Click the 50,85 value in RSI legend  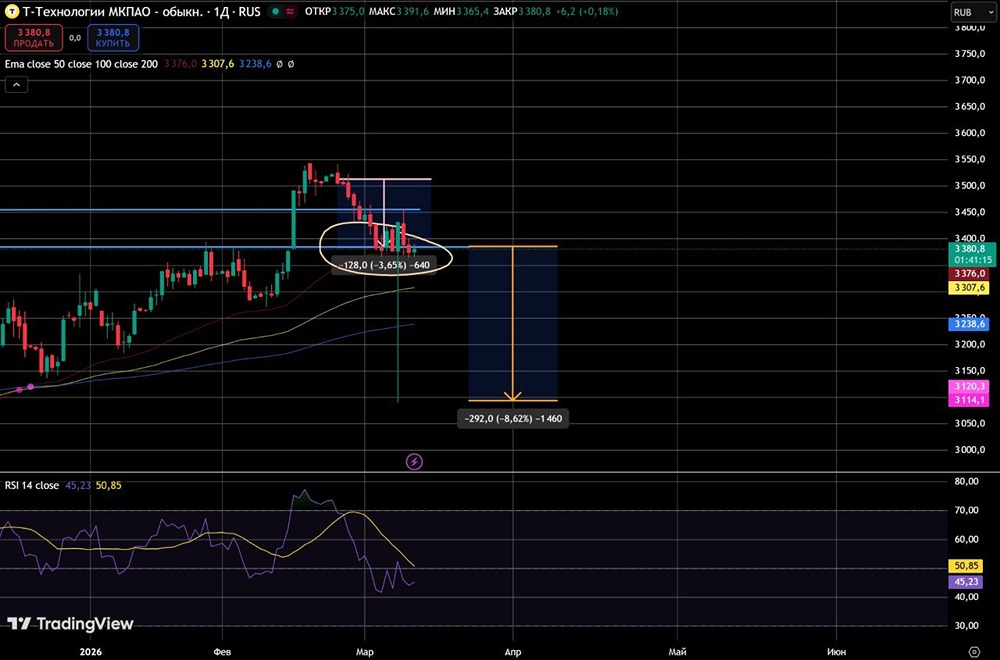[x=108, y=485]
